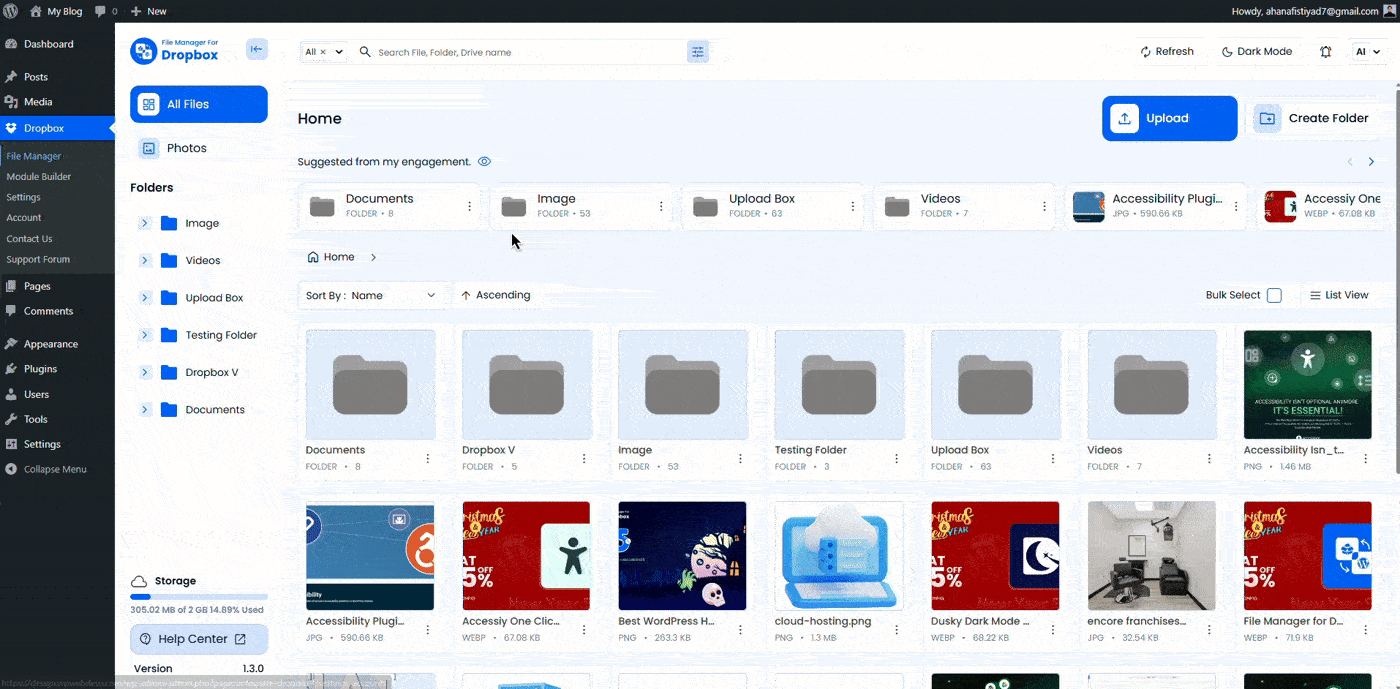Enable Dark Mode
This screenshot has height=689, width=1400.
pos(1257,52)
